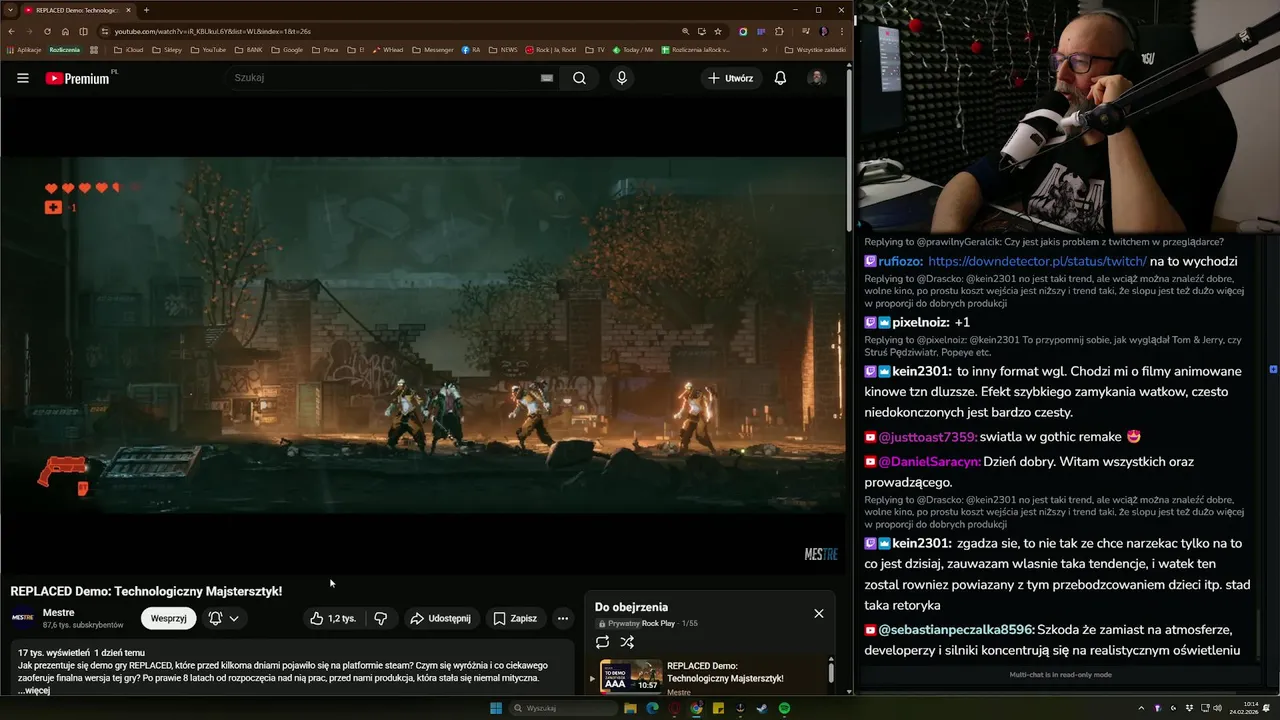1280x720 pixels.
Task: Open the Messenger bookmarks folder
Action: (x=432, y=49)
